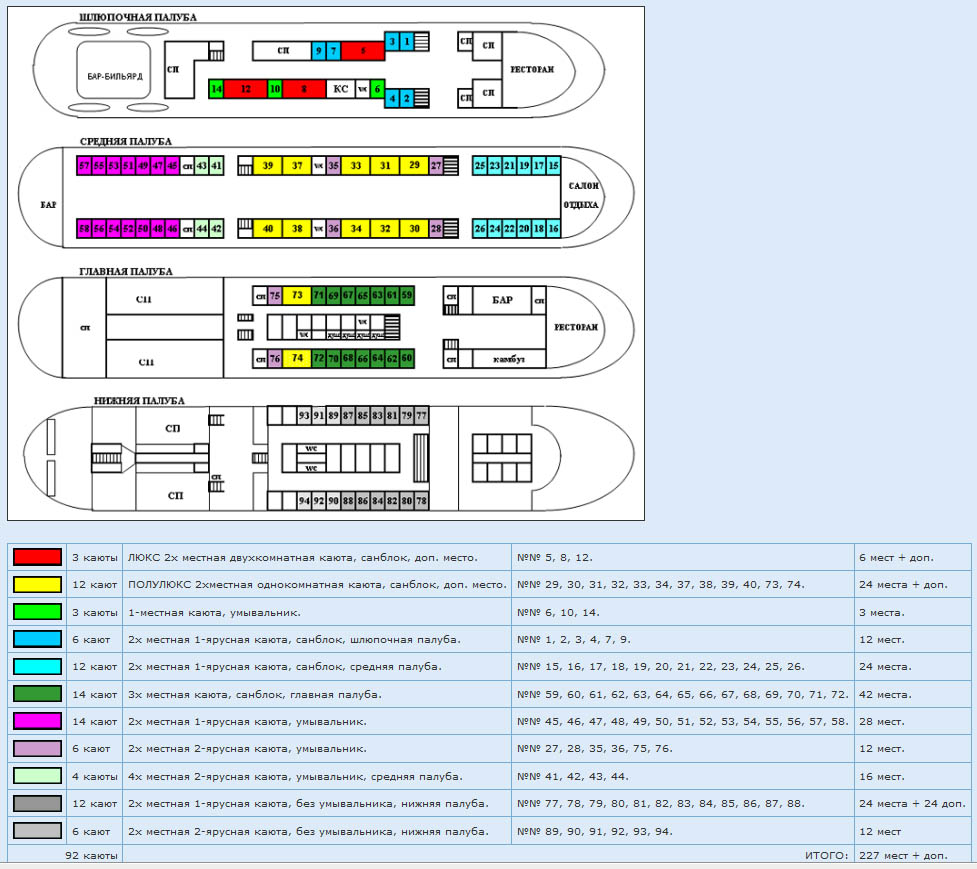Select lilac cabin 76 on main deck
The image size is (977, 869).
(x=275, y=358)
